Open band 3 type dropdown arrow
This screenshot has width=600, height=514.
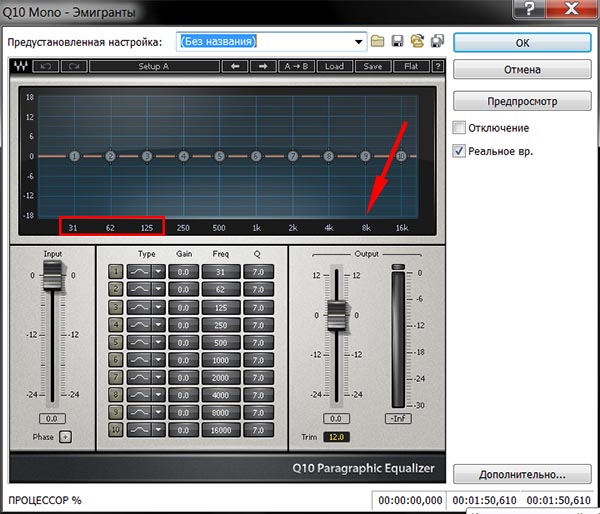coord(158,307)
